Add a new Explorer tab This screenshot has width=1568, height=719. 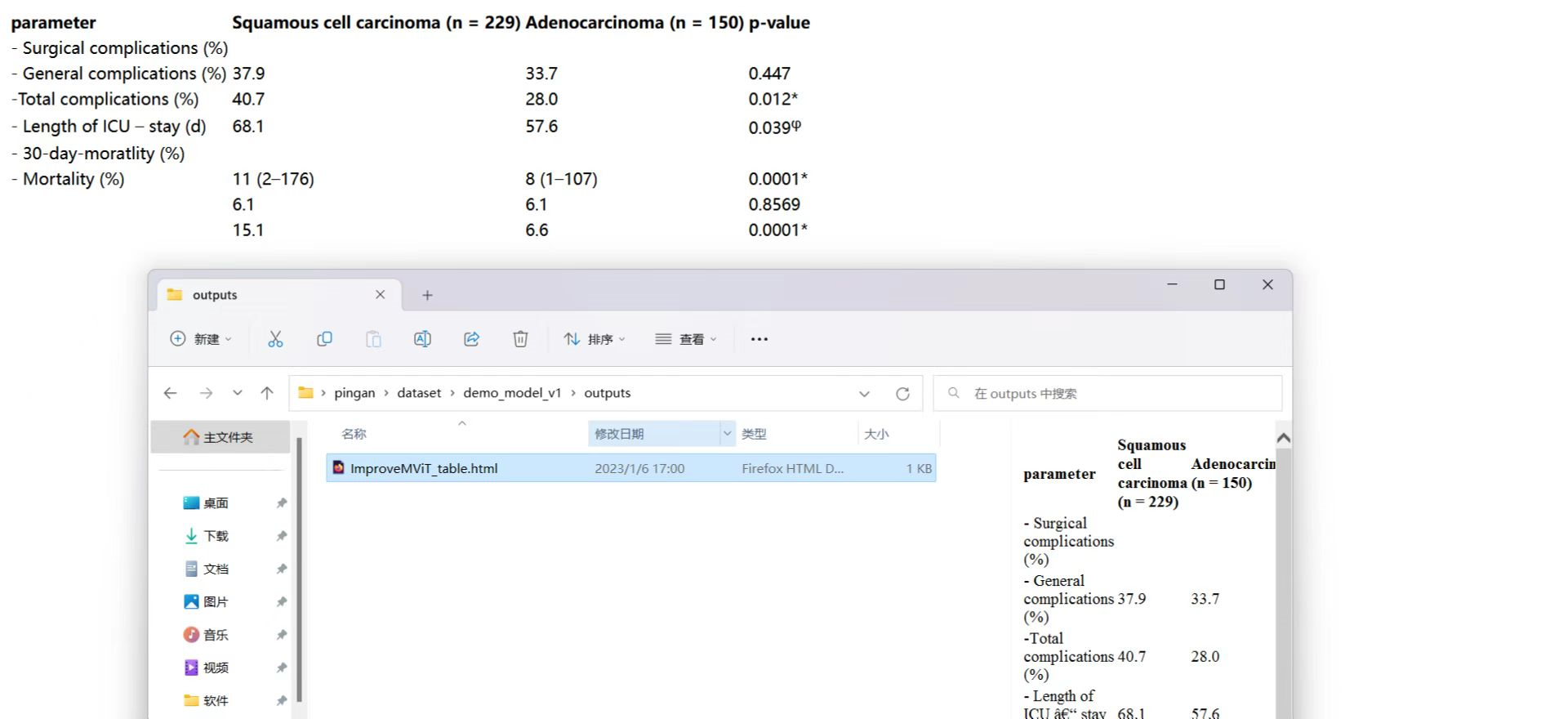[x=427, y=295]
